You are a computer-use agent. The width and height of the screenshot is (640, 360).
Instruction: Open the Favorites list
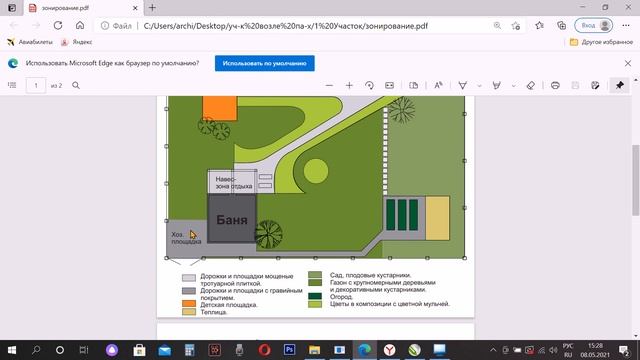(540, 25)
